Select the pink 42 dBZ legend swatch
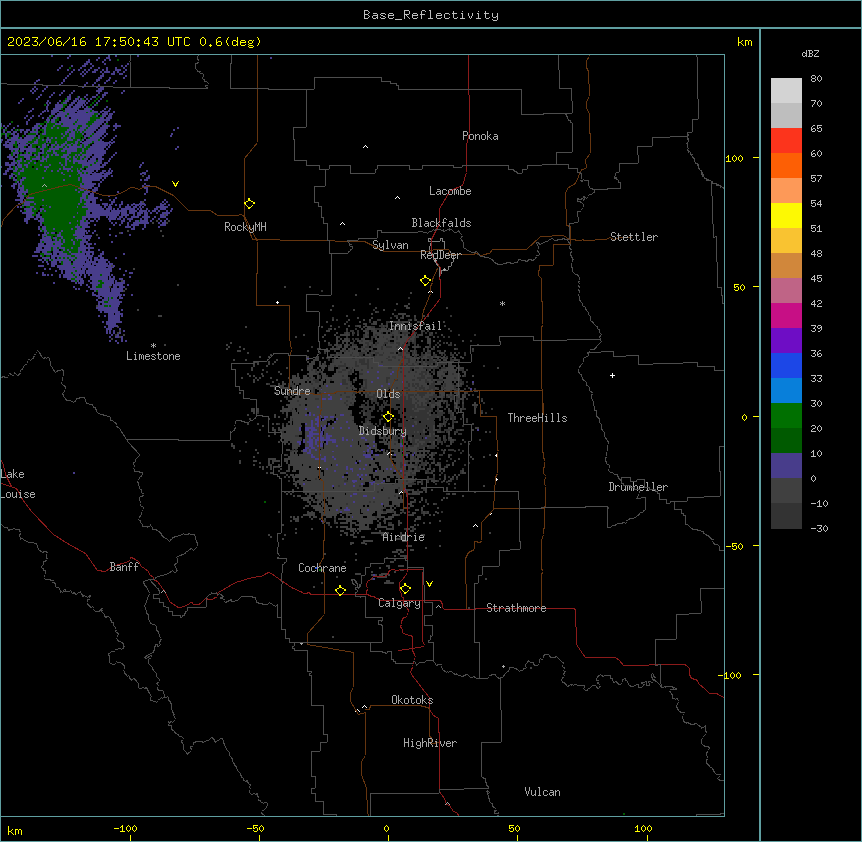862x842 pixels. [786, 291]
